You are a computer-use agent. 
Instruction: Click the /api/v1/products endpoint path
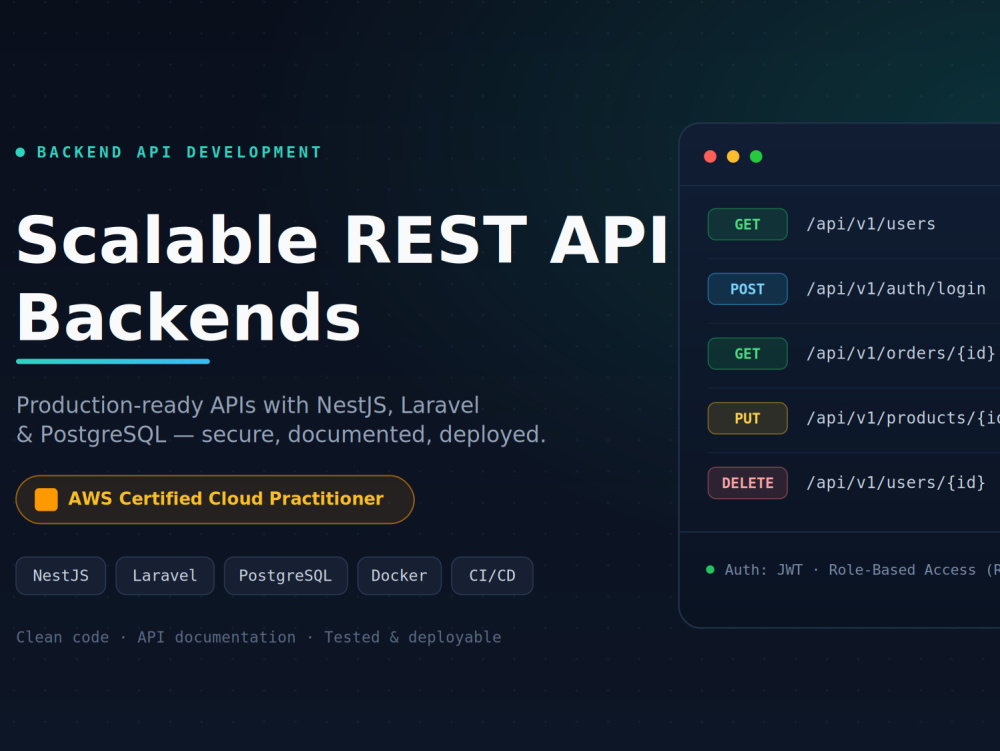point(902,418)
